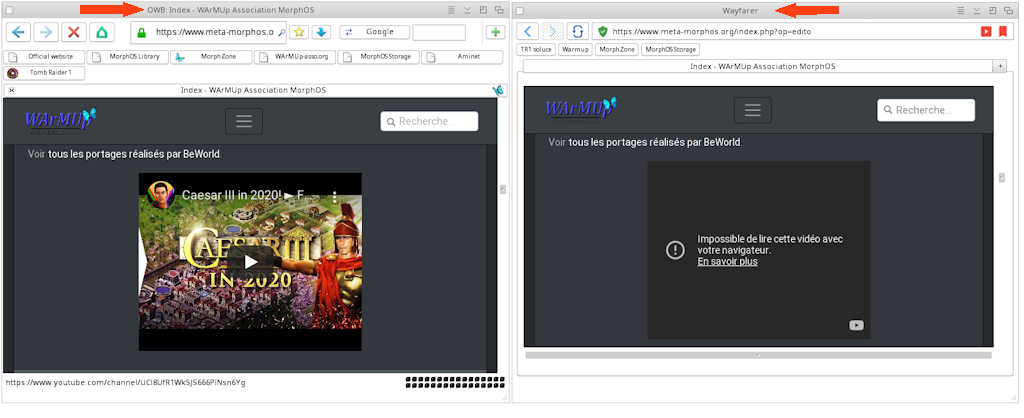Click the WArMUp logo in the OWB page
1024x418 pixels.
tap(61, 121)
